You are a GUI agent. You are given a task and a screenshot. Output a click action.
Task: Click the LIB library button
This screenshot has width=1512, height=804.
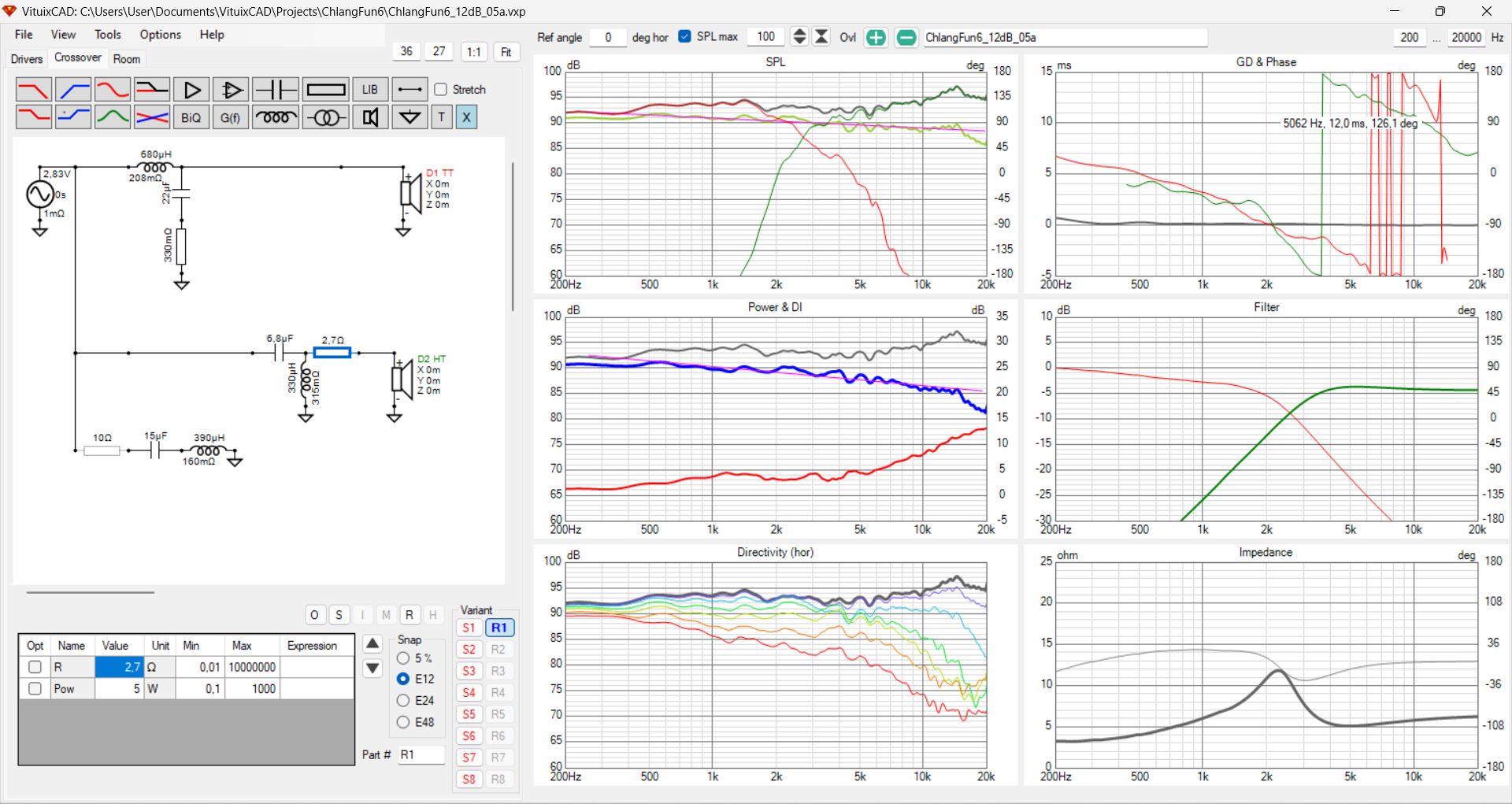pos(369,90)
